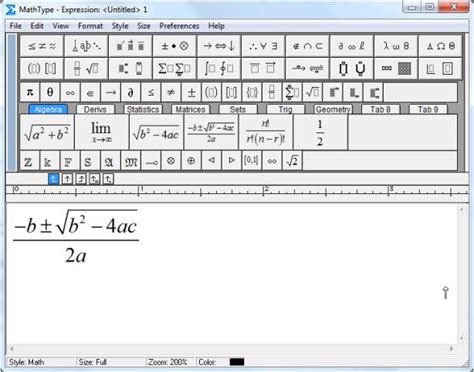Image resolution: width=474 pixels, height=372 pixels.
Task: Insert blackboard Z symbol
Action: (29, 161)
